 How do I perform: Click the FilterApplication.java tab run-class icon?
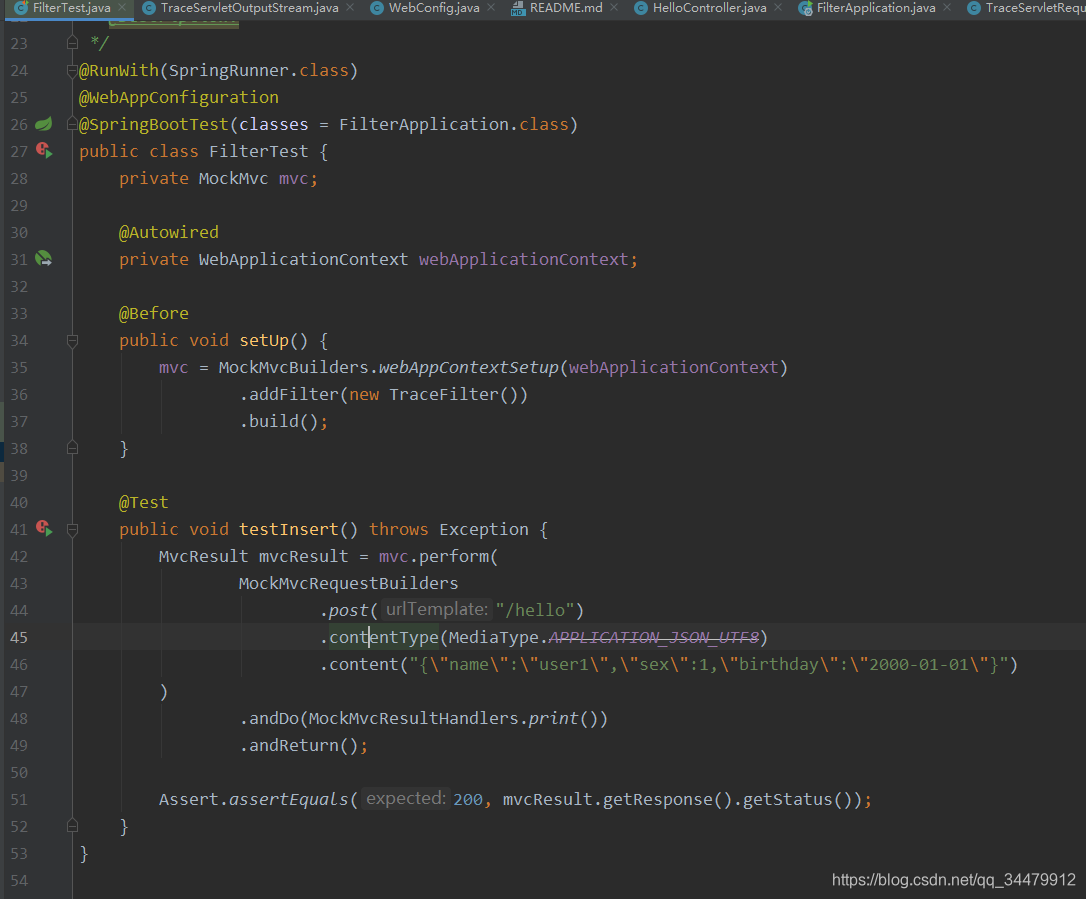tap(805, 8)
